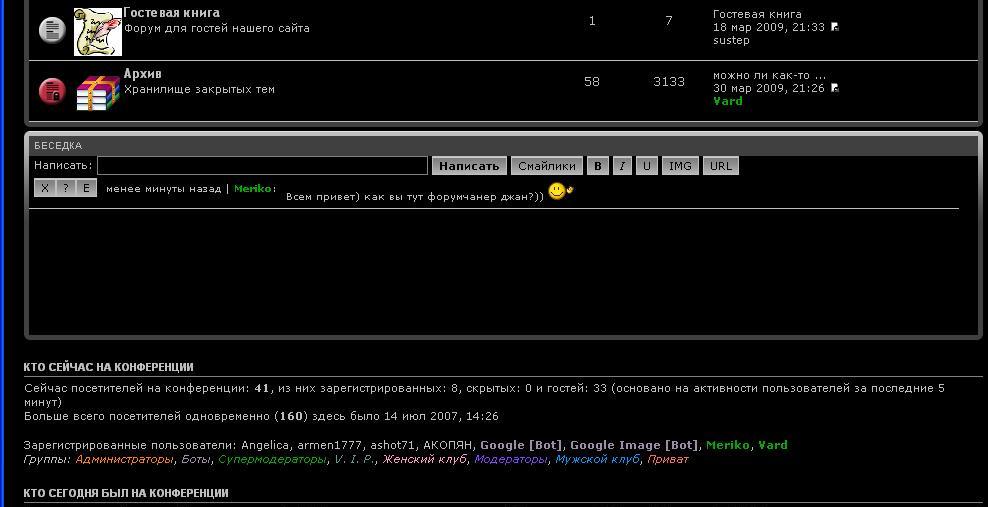This screenshot has height=507, width=988.
Task: Open latest post icon after 21:26 timestamp
Action: [835, 88]
